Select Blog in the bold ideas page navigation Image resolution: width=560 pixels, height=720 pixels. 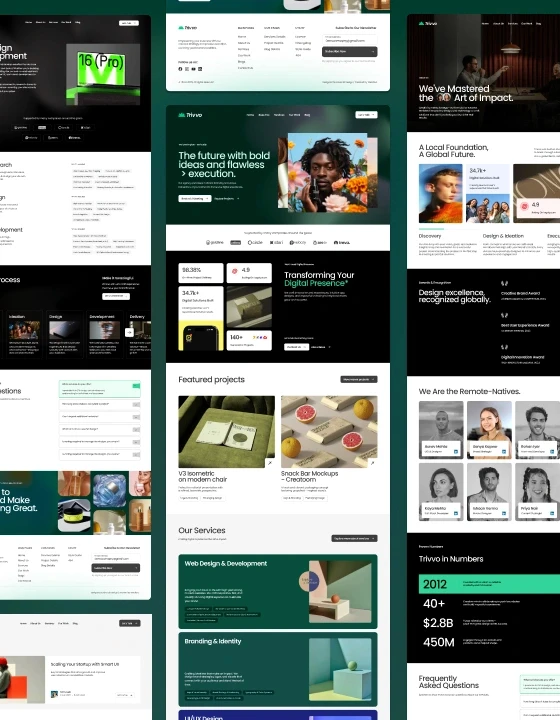pos(307,115)
